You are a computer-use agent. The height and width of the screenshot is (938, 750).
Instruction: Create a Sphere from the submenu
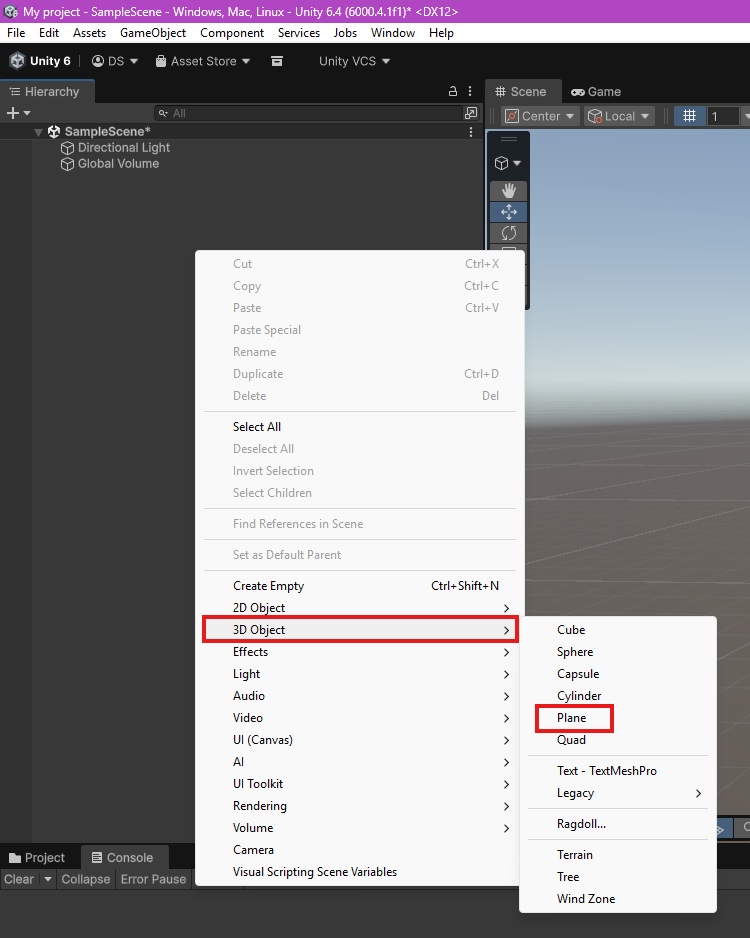pos(618,652)
